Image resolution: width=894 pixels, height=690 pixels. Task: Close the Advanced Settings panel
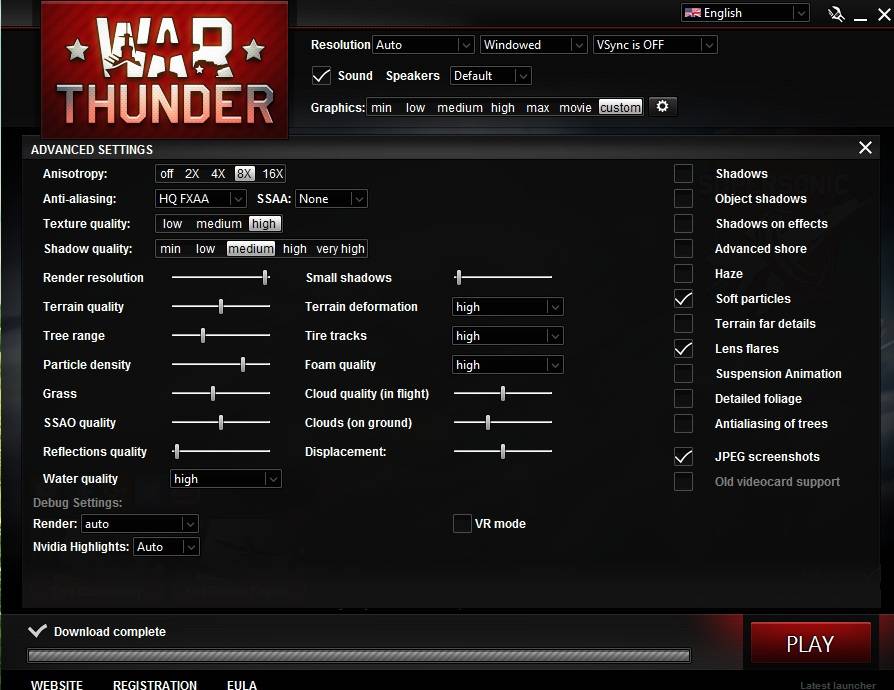pyautogui.click(x=865, y=148)
